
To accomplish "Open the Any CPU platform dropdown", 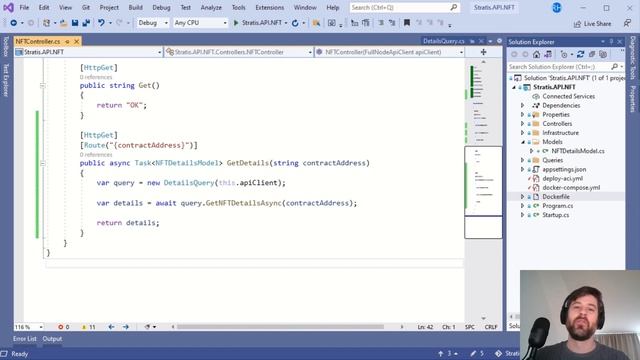I will click(x=200, y=23).
